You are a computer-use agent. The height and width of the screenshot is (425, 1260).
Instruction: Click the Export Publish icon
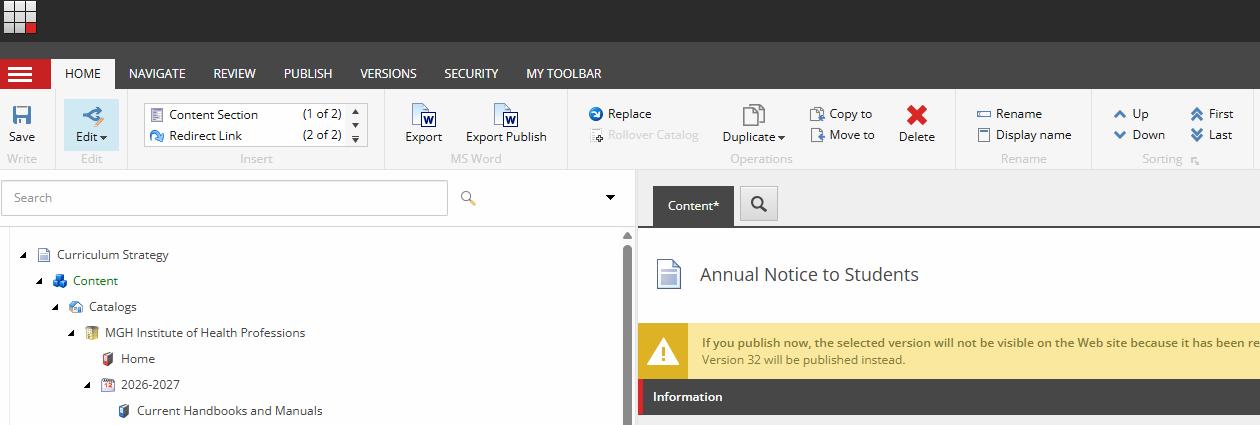click(506, 117)
